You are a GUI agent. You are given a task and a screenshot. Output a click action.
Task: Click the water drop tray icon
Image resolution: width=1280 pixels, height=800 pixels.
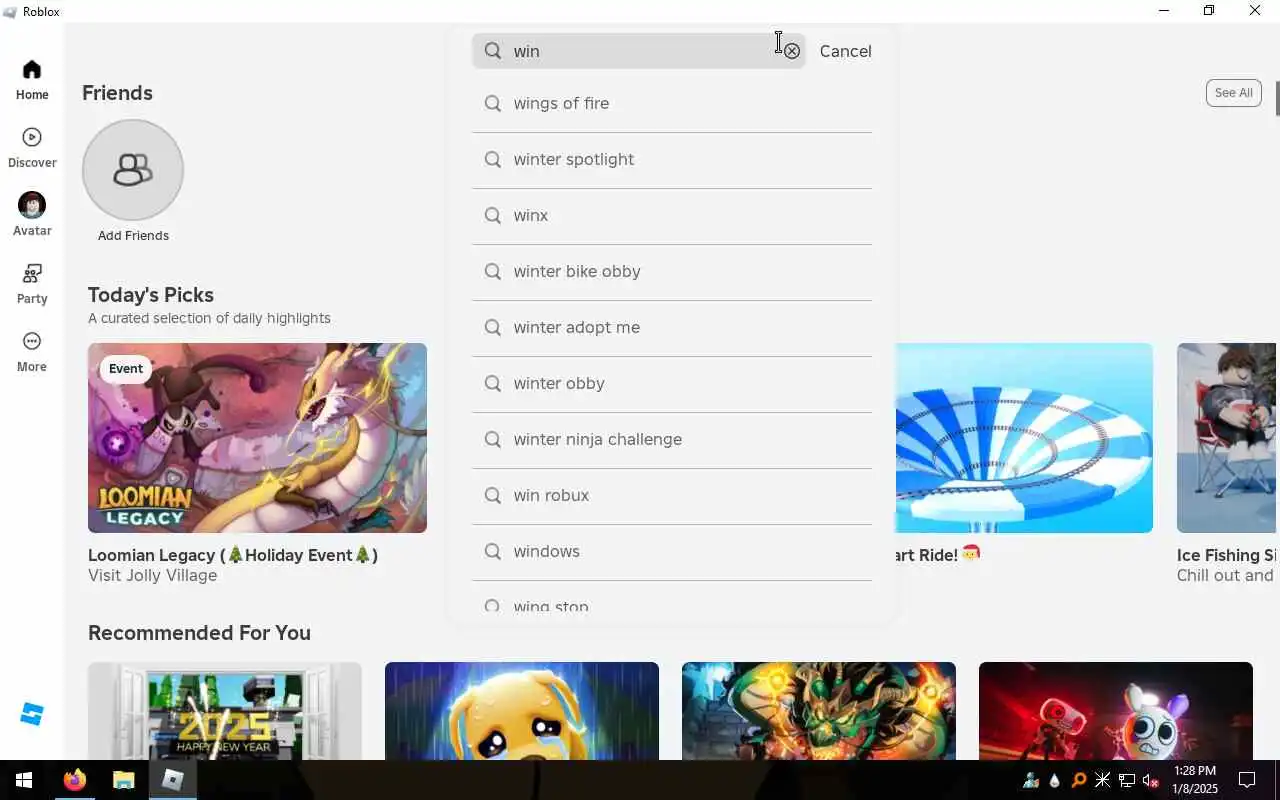1054,780
